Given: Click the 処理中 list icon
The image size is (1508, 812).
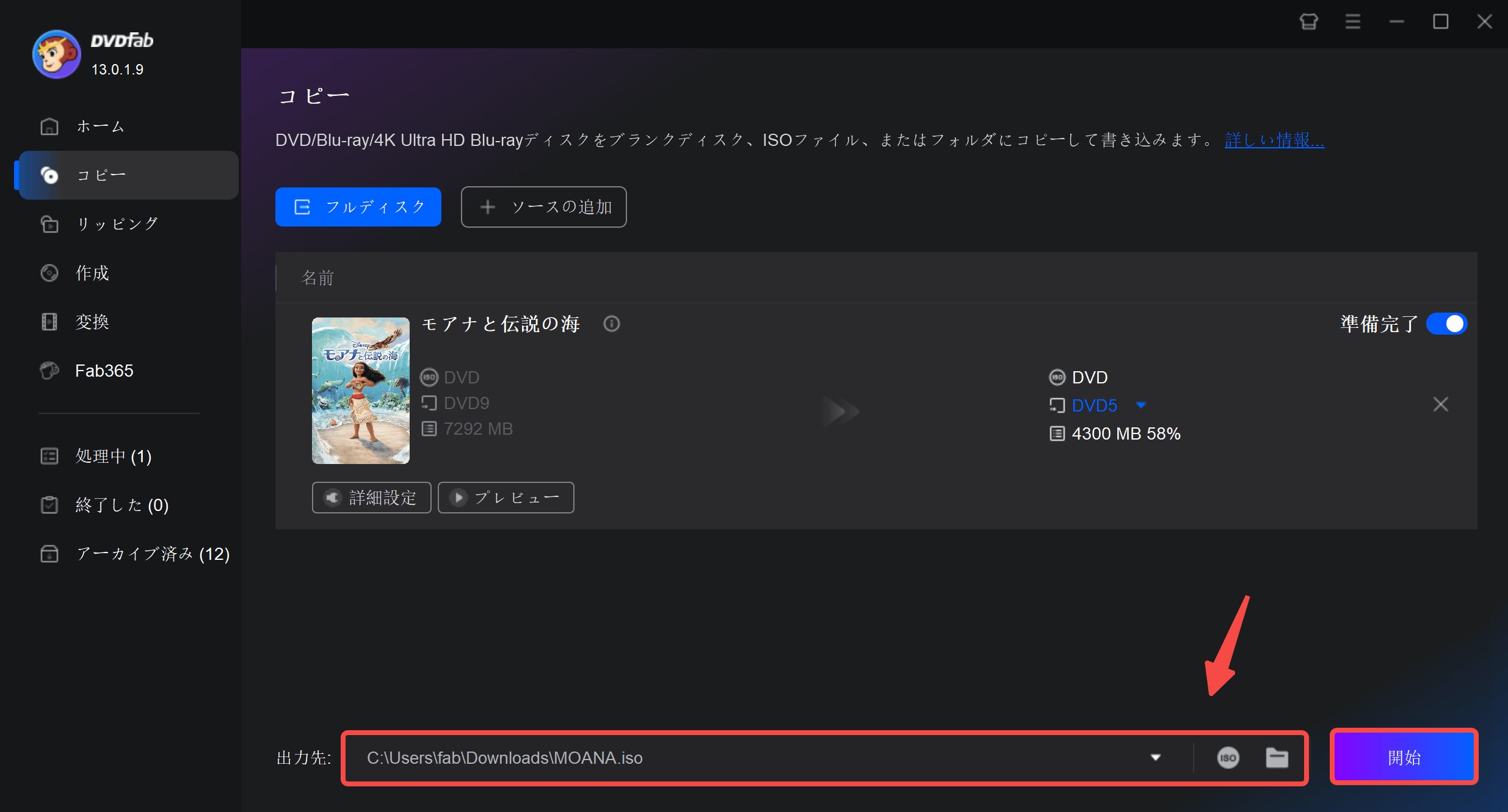Looking at the screenshot, I should point(49,456).
